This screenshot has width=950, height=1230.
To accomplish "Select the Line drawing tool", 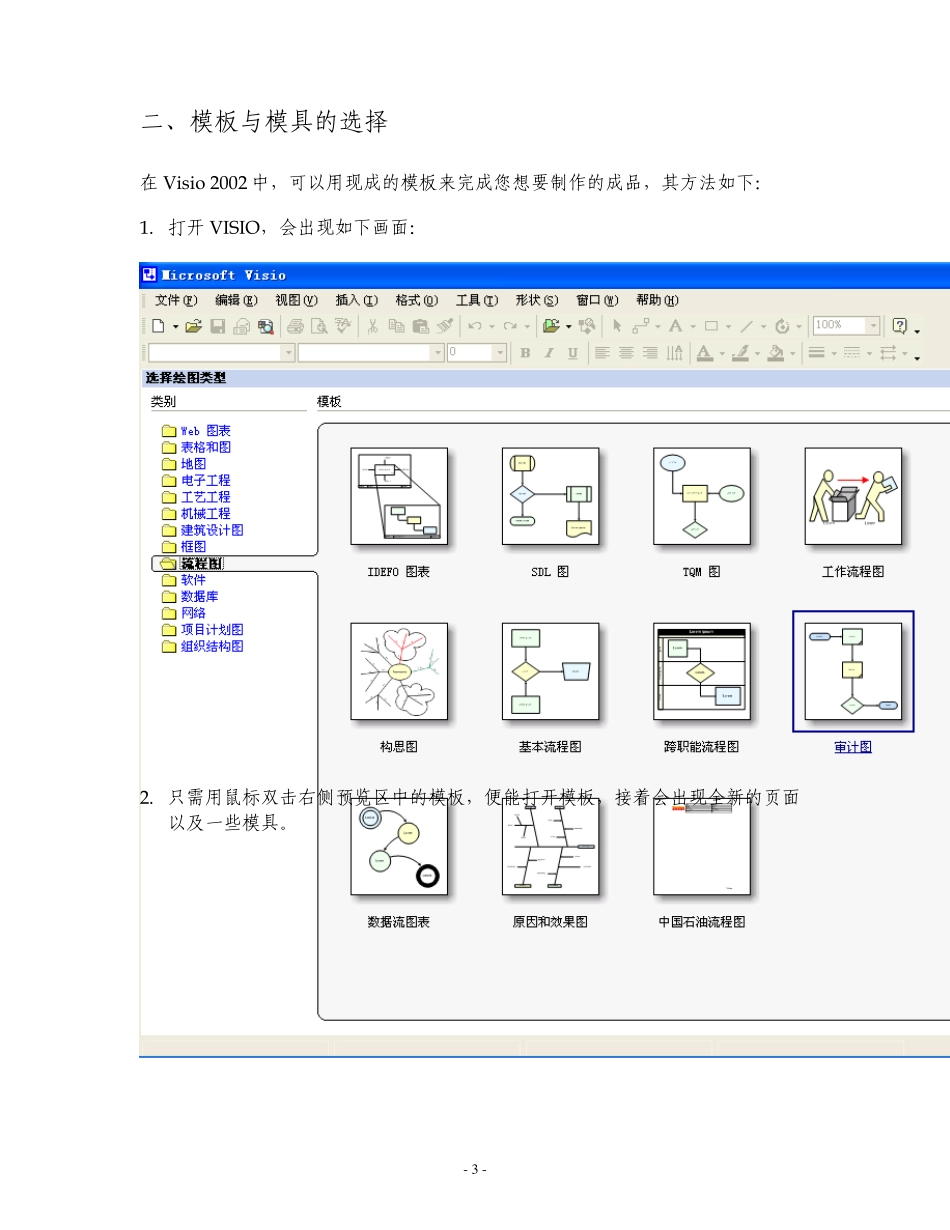I will (746, 326).
